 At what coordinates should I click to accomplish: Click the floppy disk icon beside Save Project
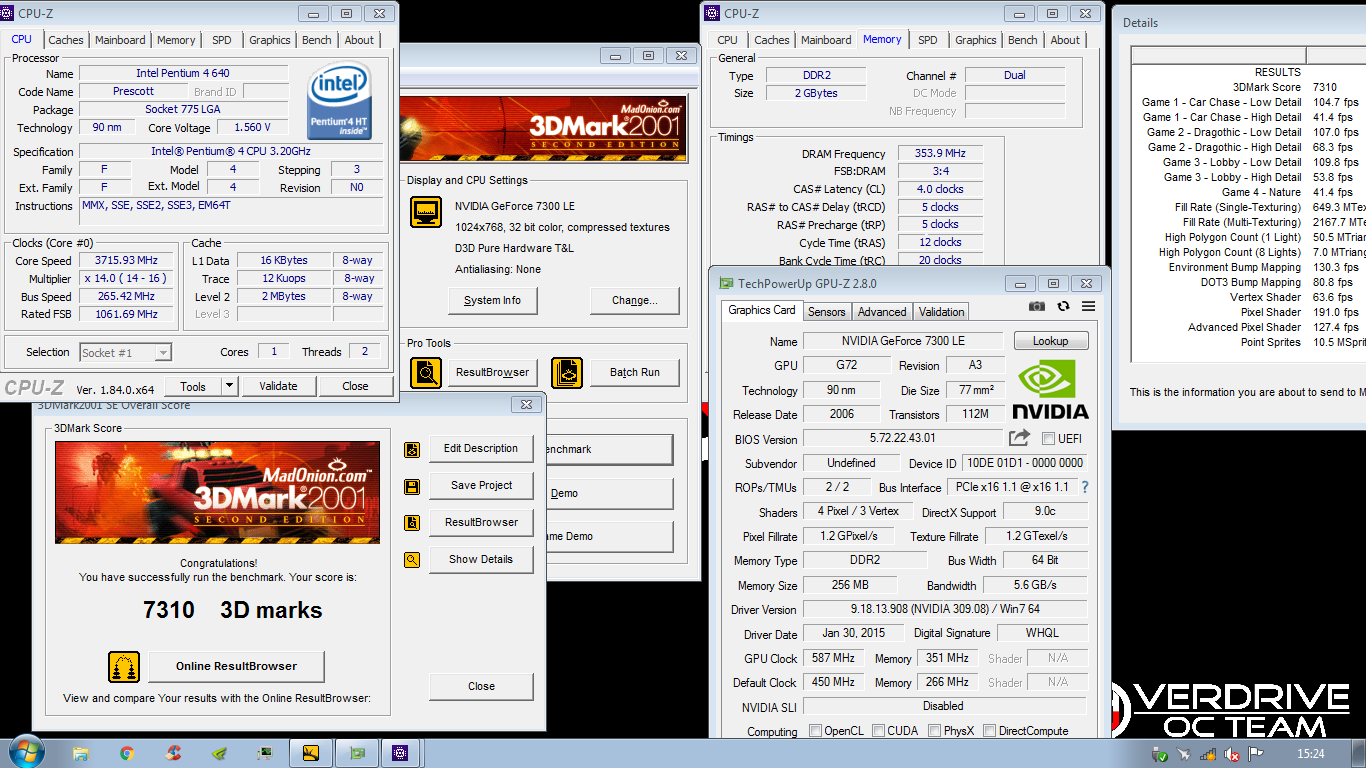click(412, 486)
